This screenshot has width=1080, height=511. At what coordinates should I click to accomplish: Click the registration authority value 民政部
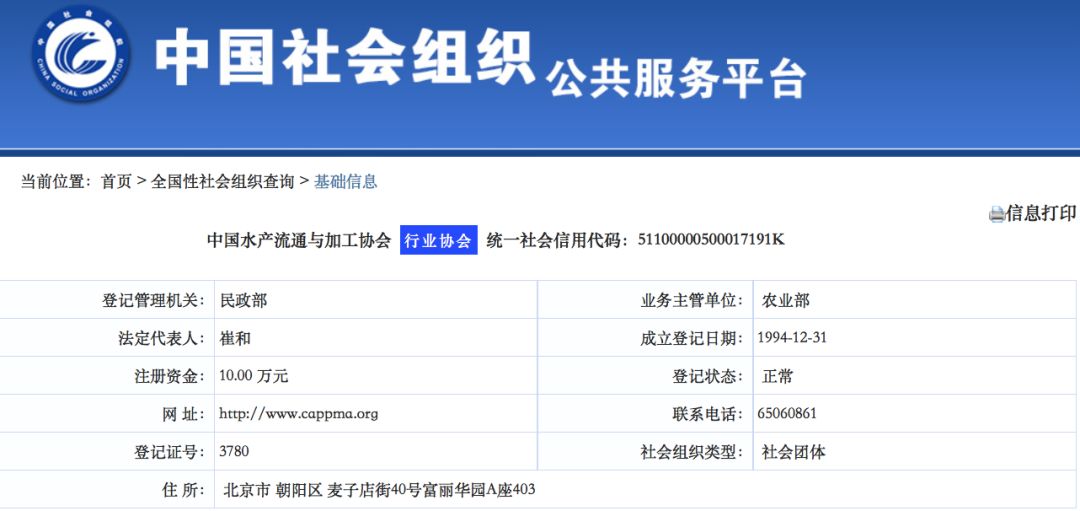click(x=243, y=300)
